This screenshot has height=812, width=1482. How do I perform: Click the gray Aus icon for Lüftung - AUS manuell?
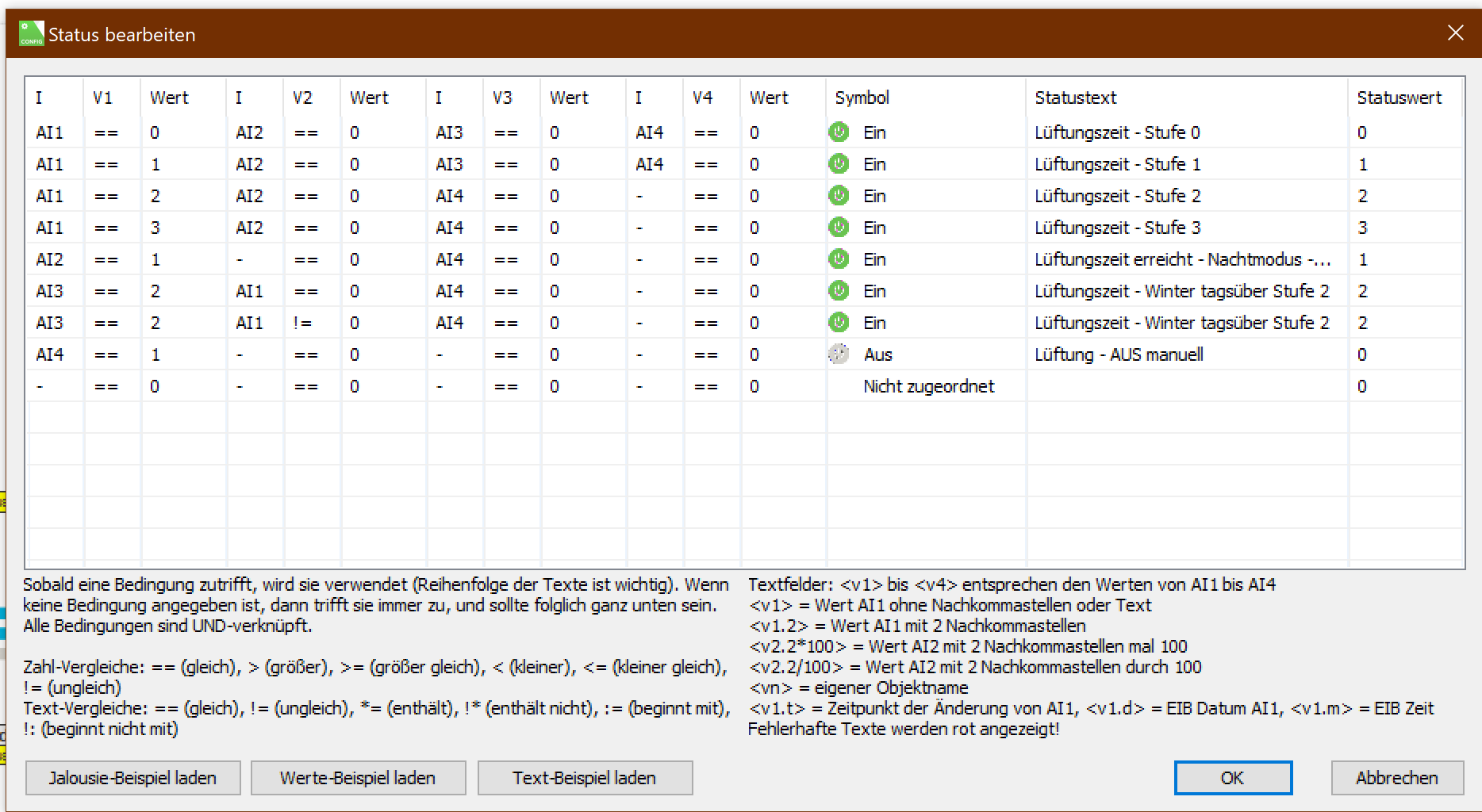click(839, 354)
